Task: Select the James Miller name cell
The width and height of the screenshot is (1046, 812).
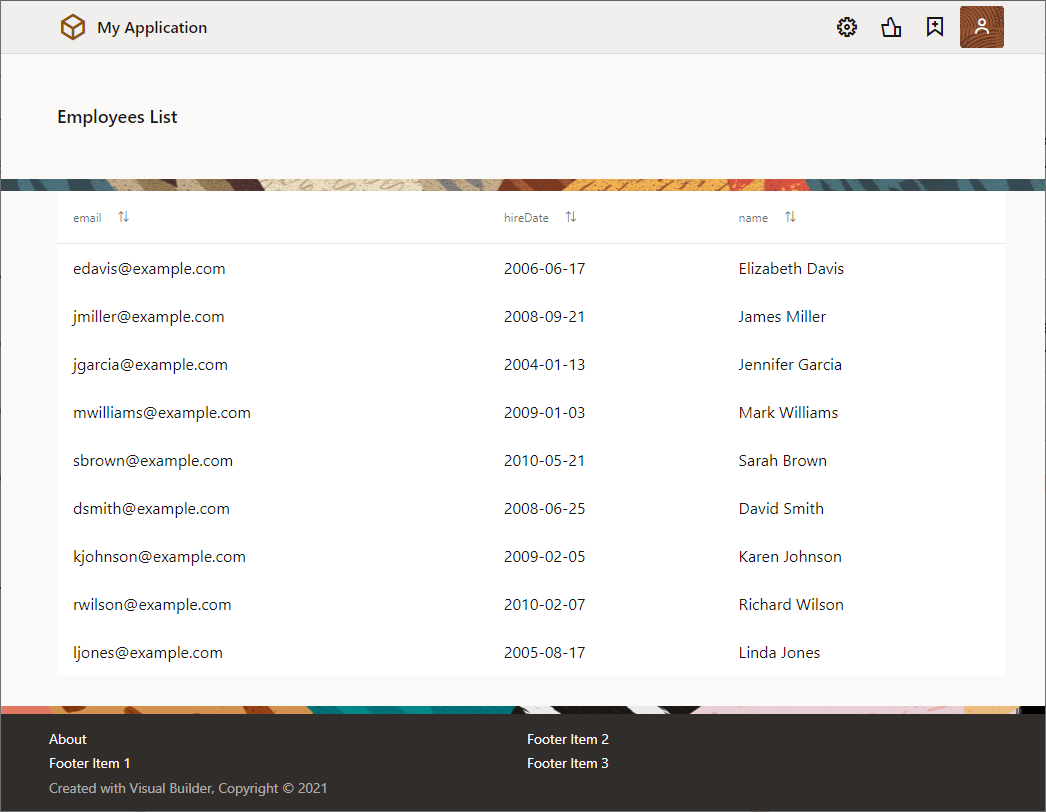Action: [782, 317]
